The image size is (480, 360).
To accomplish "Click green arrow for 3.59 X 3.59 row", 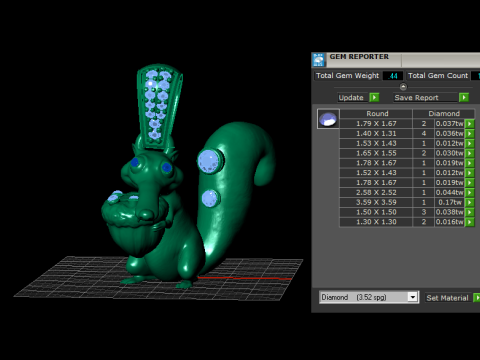I will coord(469,202).
